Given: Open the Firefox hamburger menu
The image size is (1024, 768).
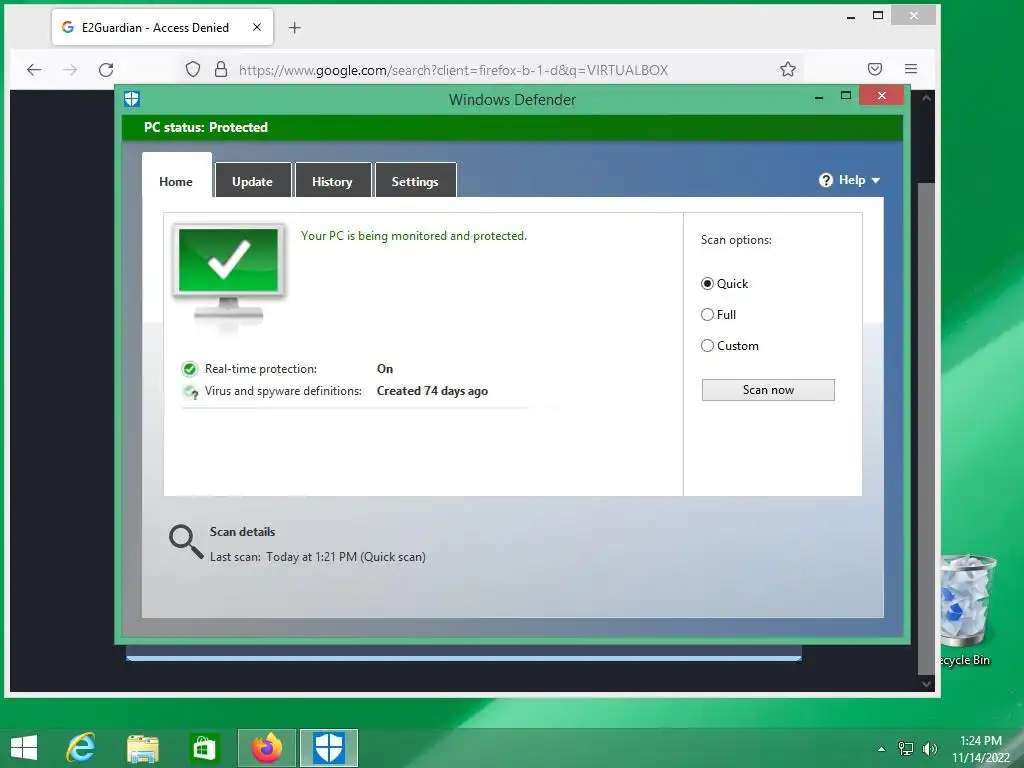Looking at the screenshot, I should [911, 69].
